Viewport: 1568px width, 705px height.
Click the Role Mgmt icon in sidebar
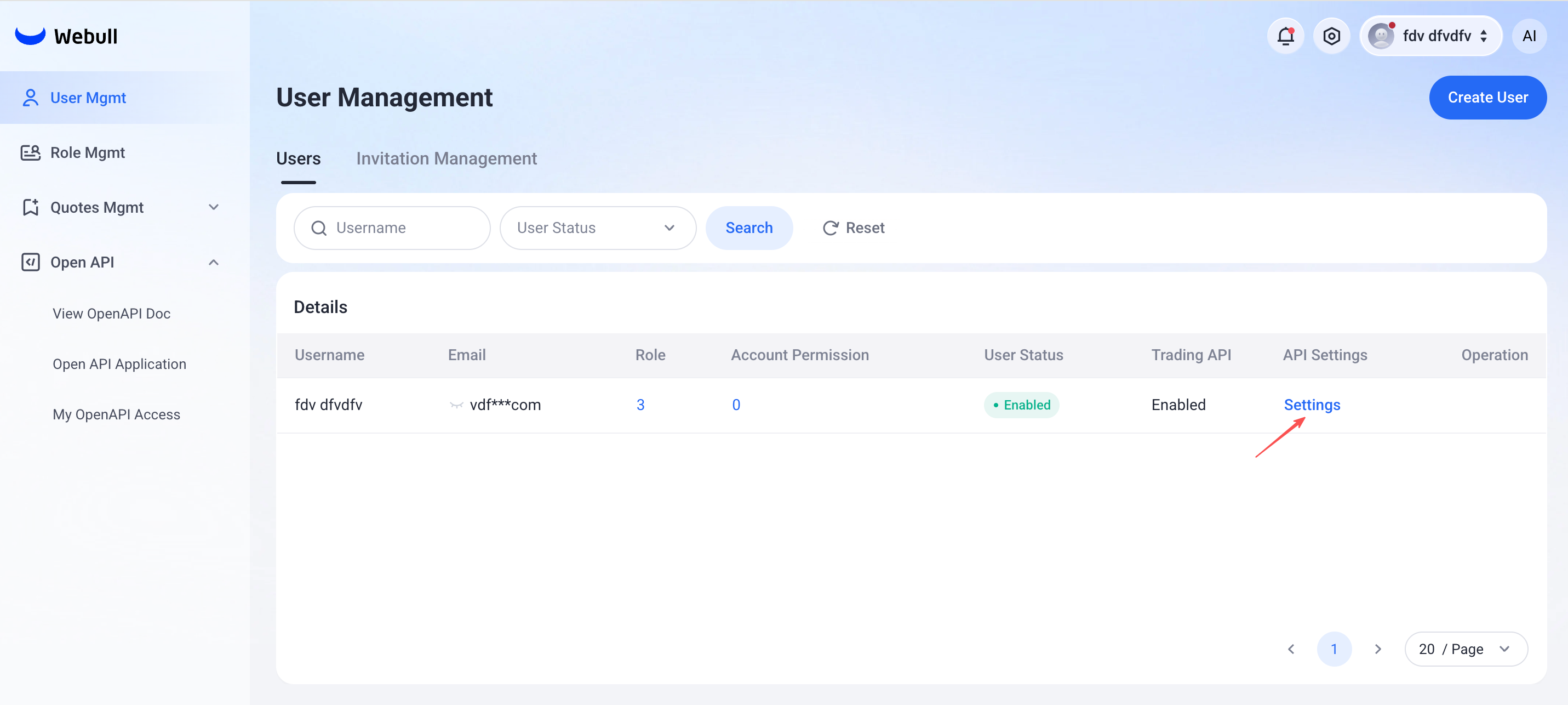pos(31,152)
